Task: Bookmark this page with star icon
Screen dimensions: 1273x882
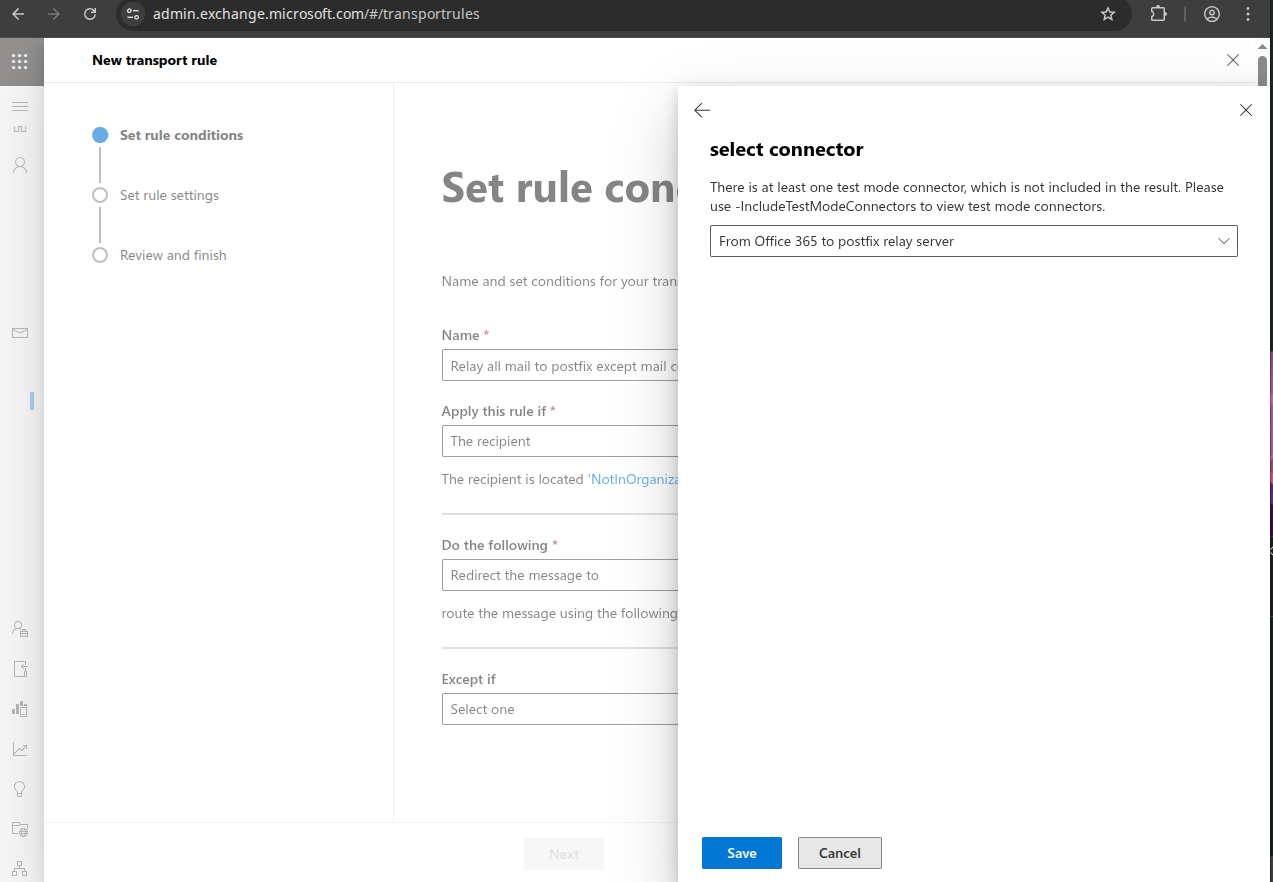Action: (x=1108, y=14)
